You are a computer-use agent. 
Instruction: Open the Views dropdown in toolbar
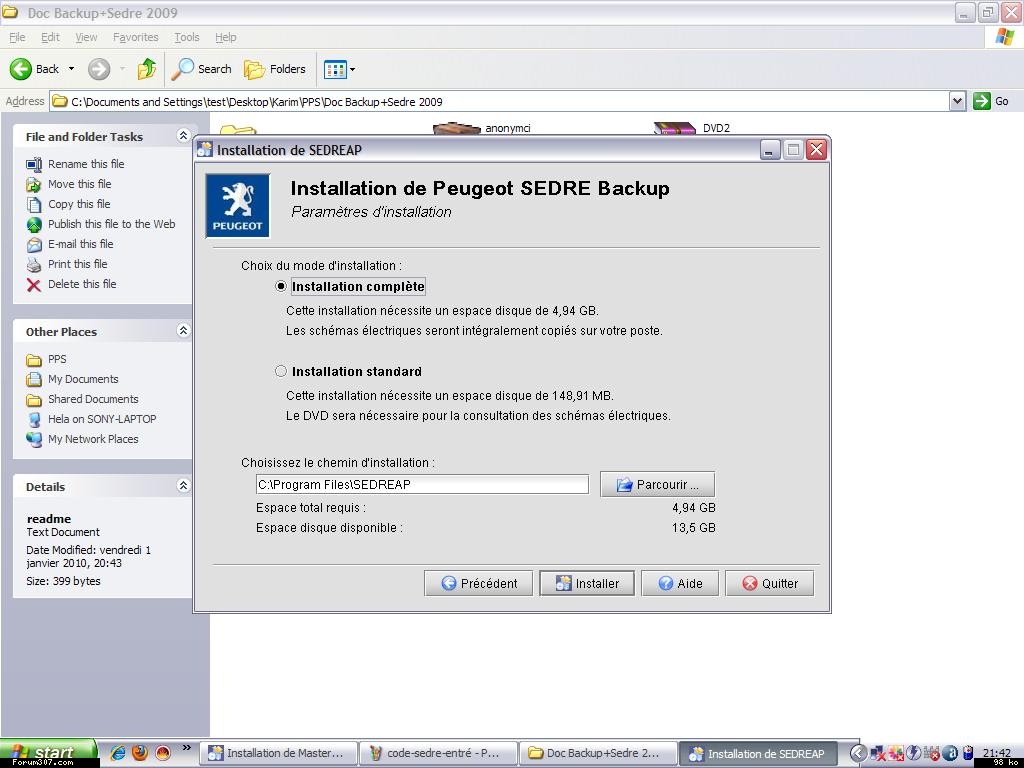click(340, 69)
